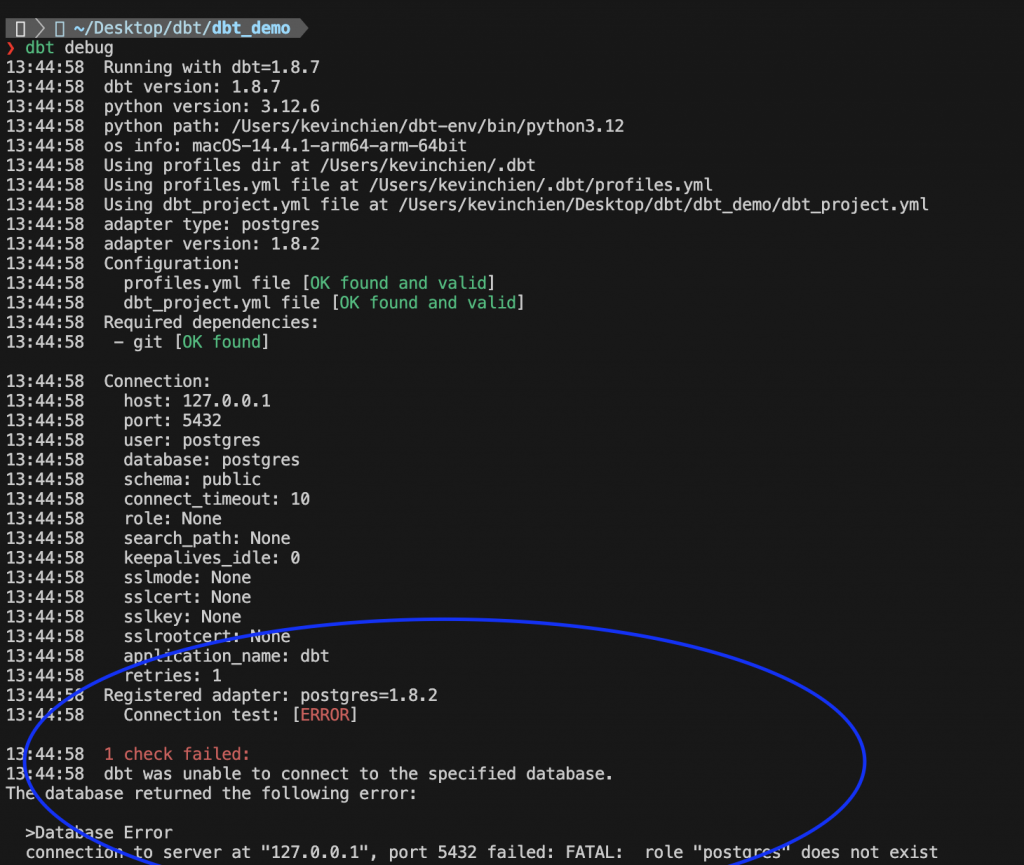Viewport: 1024px width, 865px height.
Task: Click the python path /Users/kevinchien/dbt-env line
Action: (364, 126)
